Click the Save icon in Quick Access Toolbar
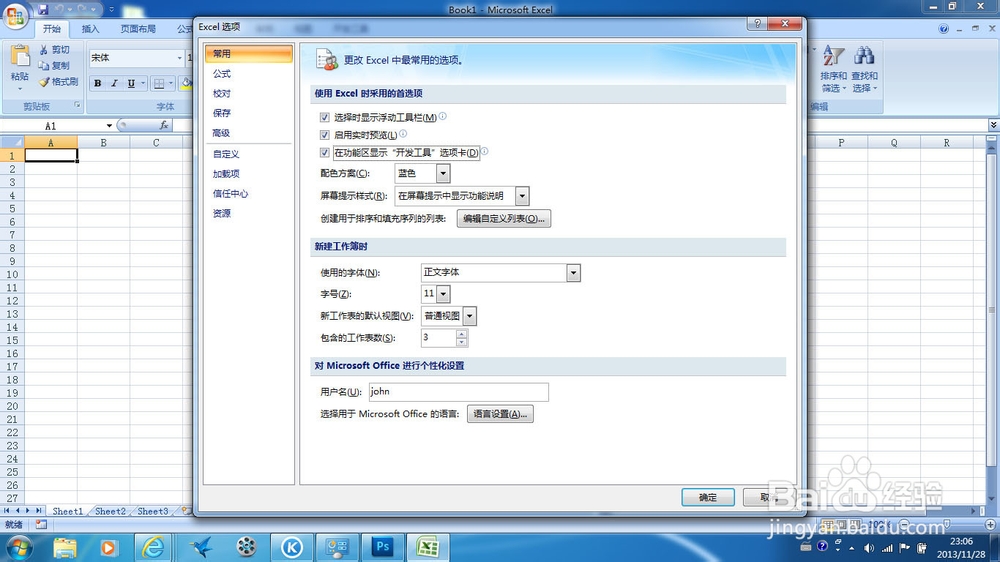 (x=43, y=10)
